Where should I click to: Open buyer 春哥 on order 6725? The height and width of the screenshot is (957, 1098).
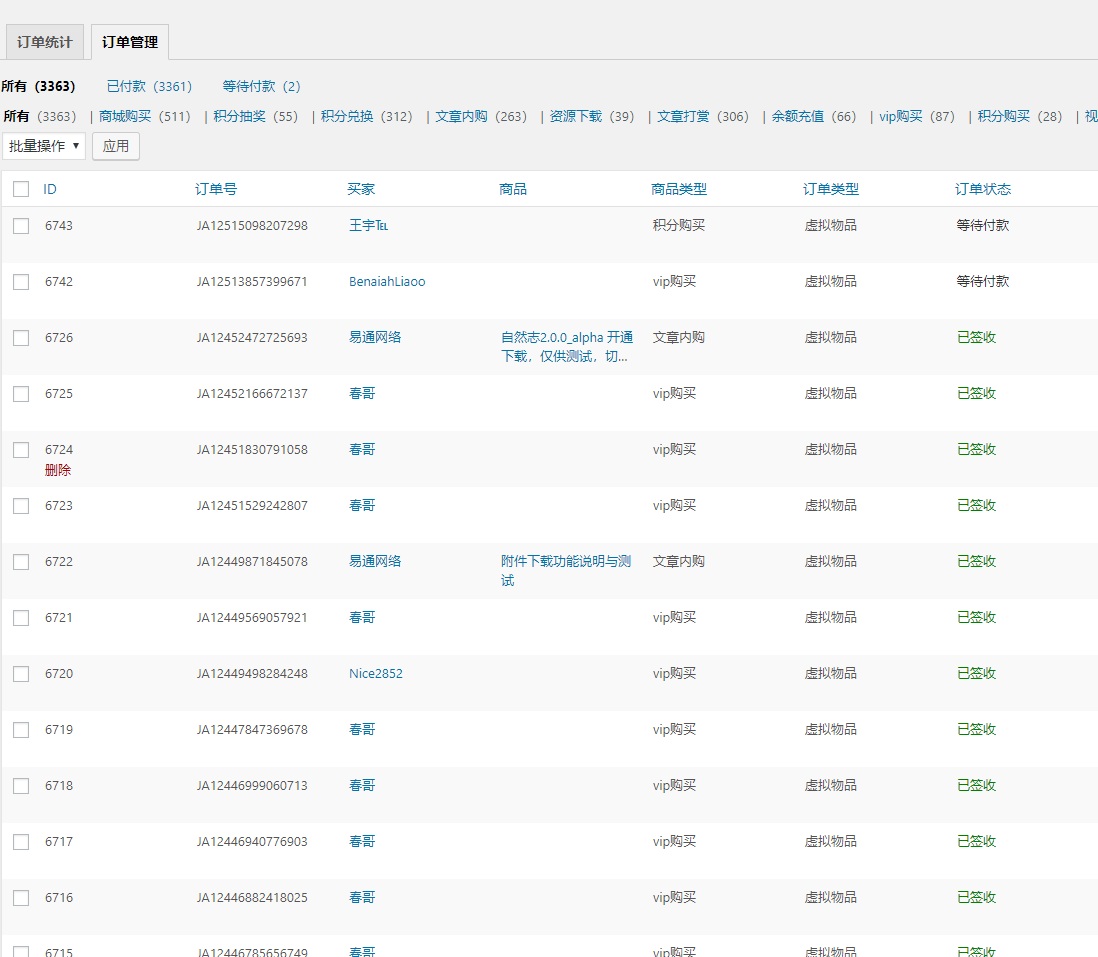click(x=362, y=393)
